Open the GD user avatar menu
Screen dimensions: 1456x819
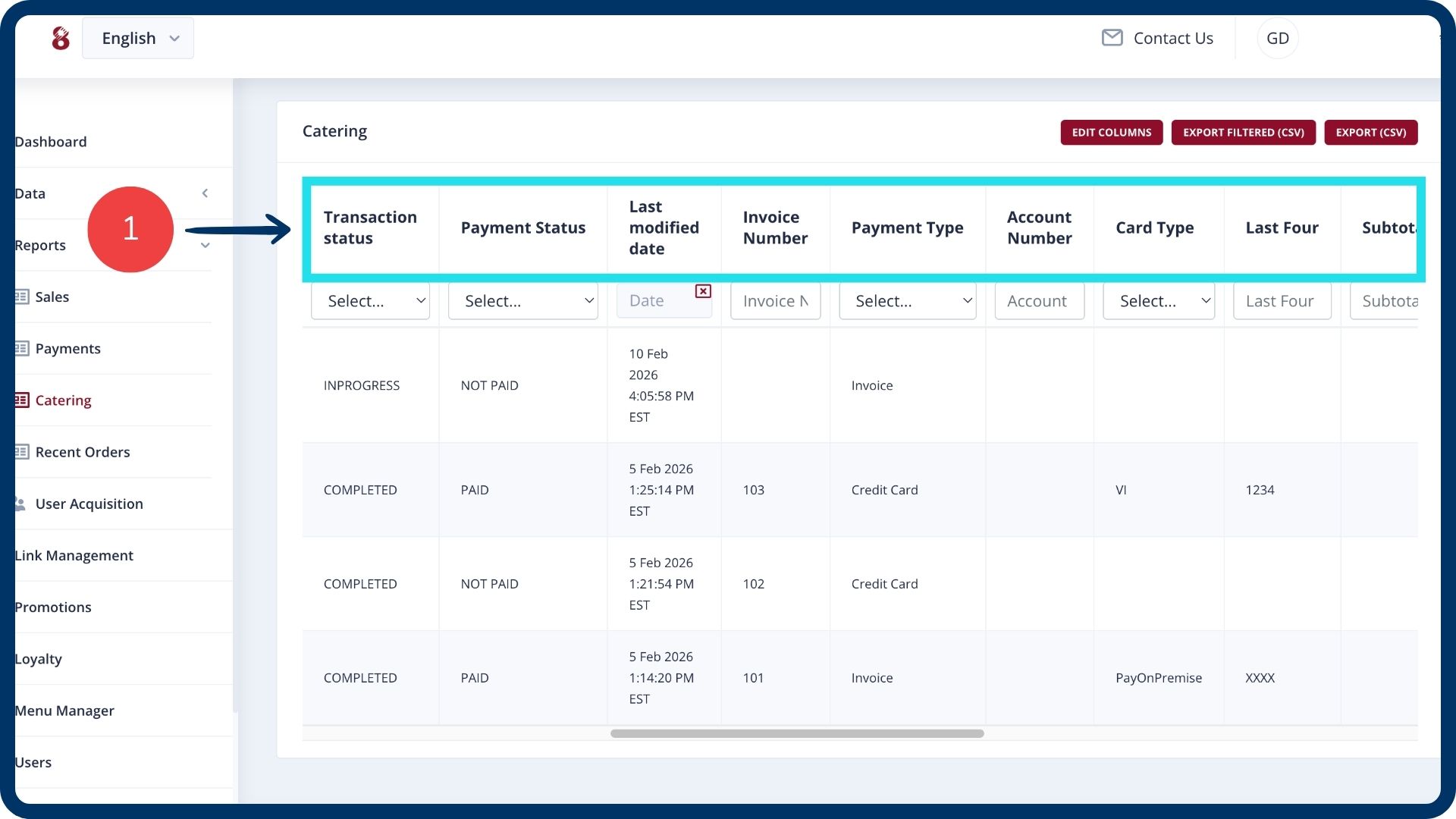(x=1277, y=38)
